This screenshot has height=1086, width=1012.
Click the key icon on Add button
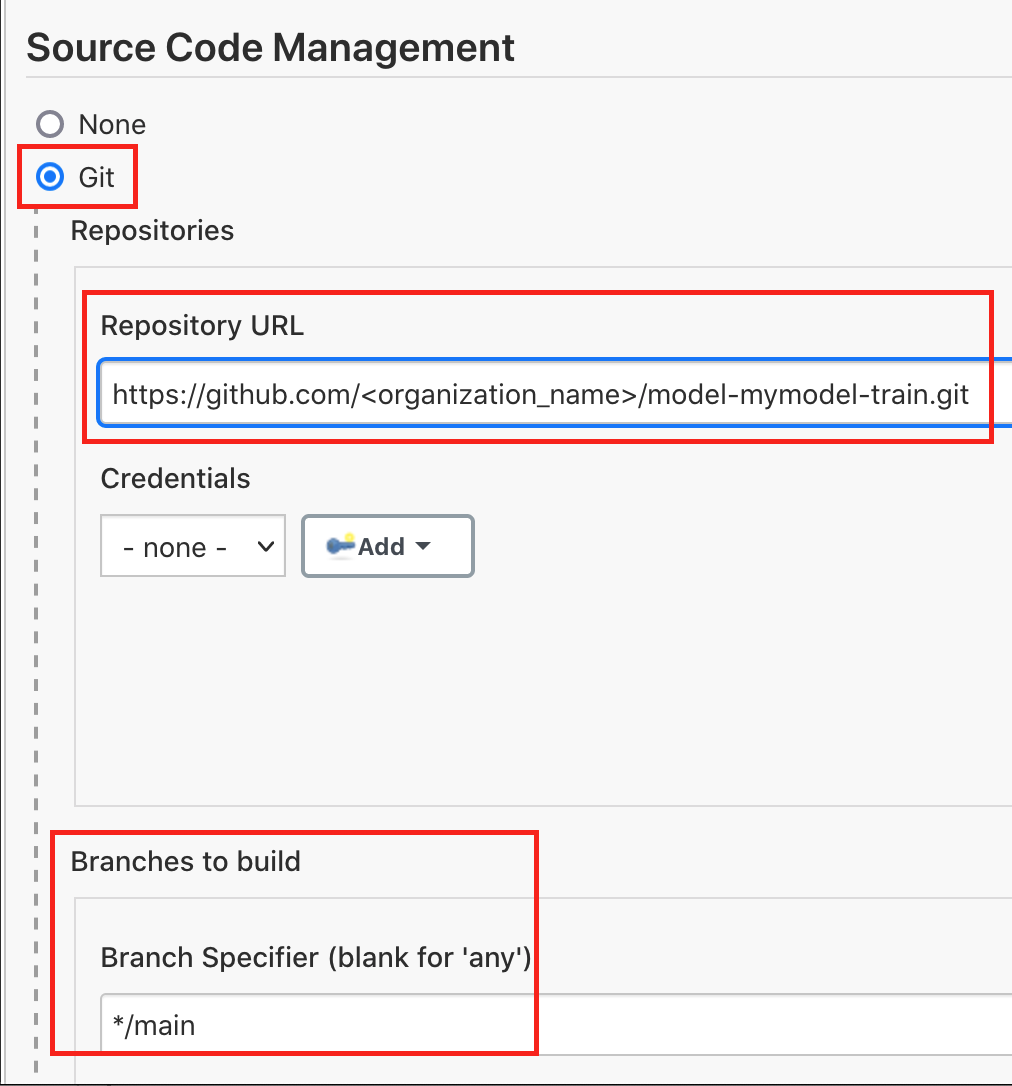coord(340,546)
